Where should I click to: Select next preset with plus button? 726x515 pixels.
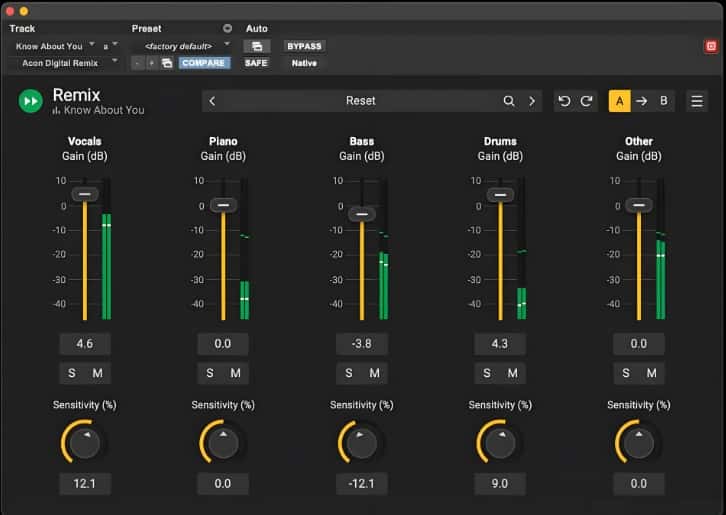[151, 63]
